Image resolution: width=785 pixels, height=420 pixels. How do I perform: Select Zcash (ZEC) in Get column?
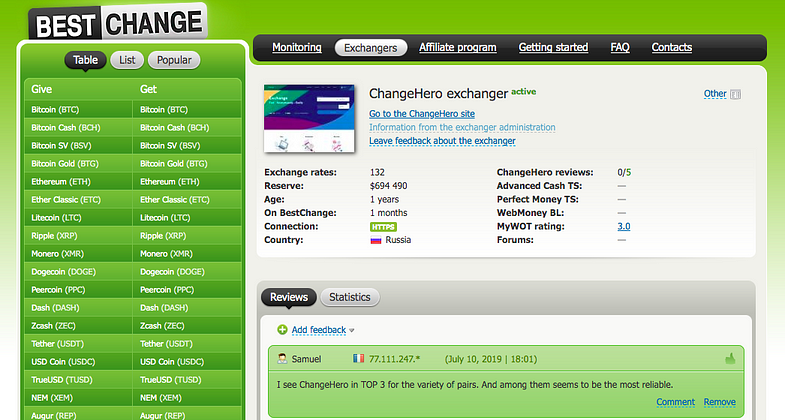(187, 326)
